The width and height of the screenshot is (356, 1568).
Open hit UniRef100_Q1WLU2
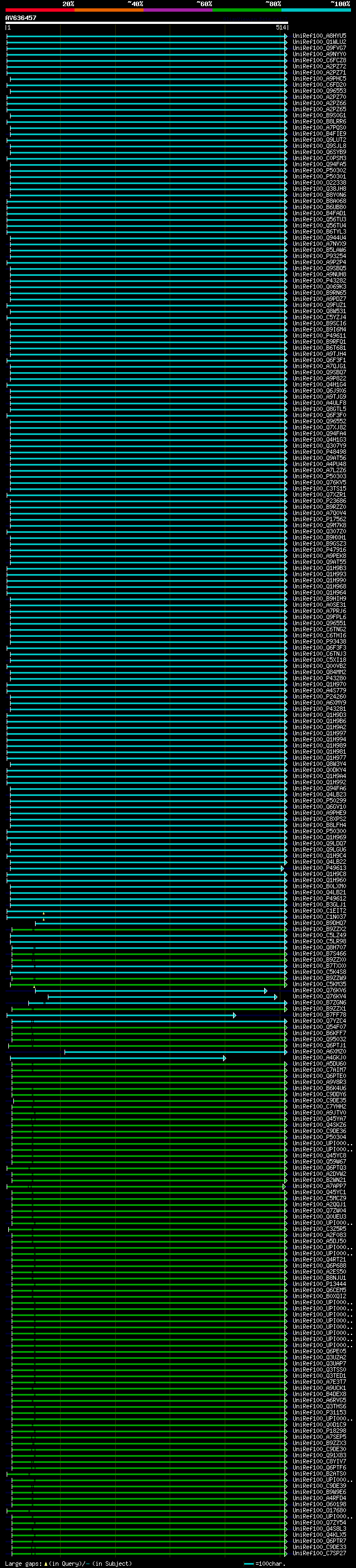319,42
